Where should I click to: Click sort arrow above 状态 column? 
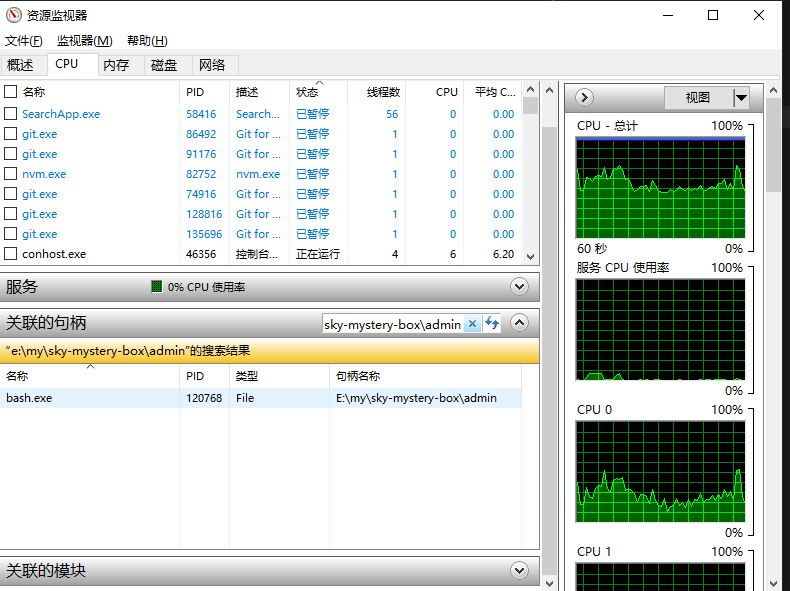(x=319, y=84)
